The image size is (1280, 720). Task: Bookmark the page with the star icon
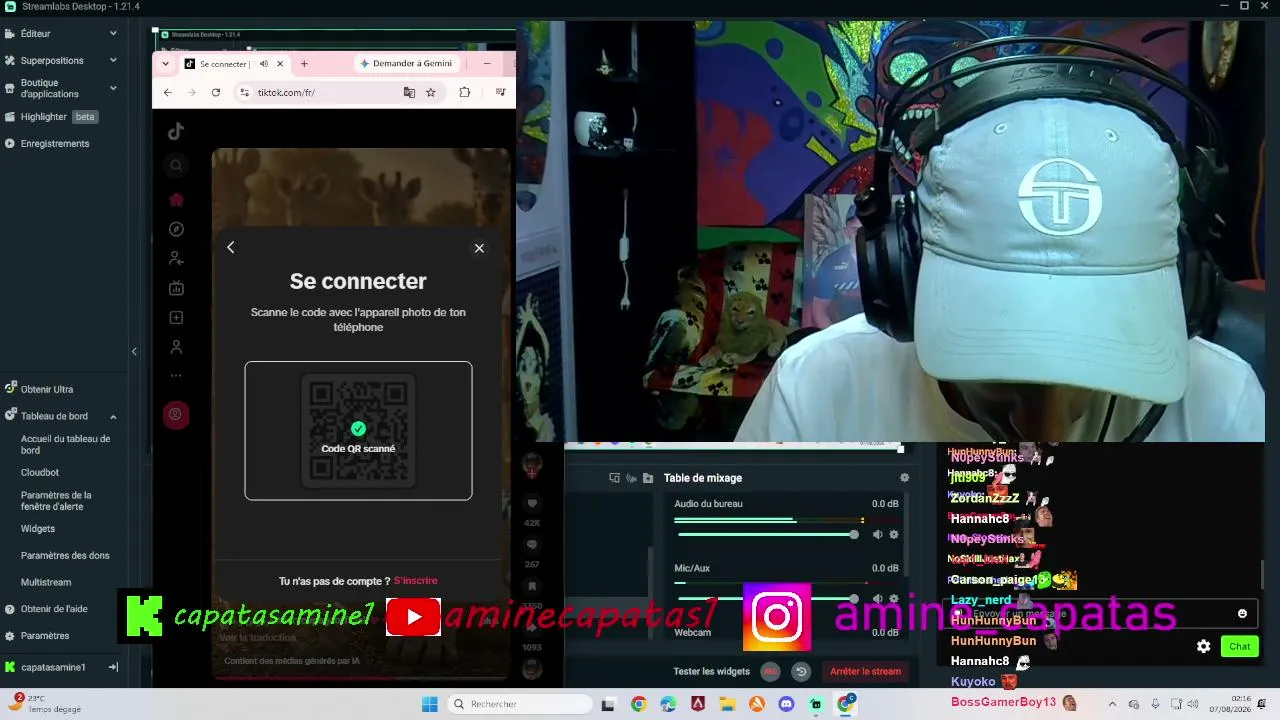431,92
